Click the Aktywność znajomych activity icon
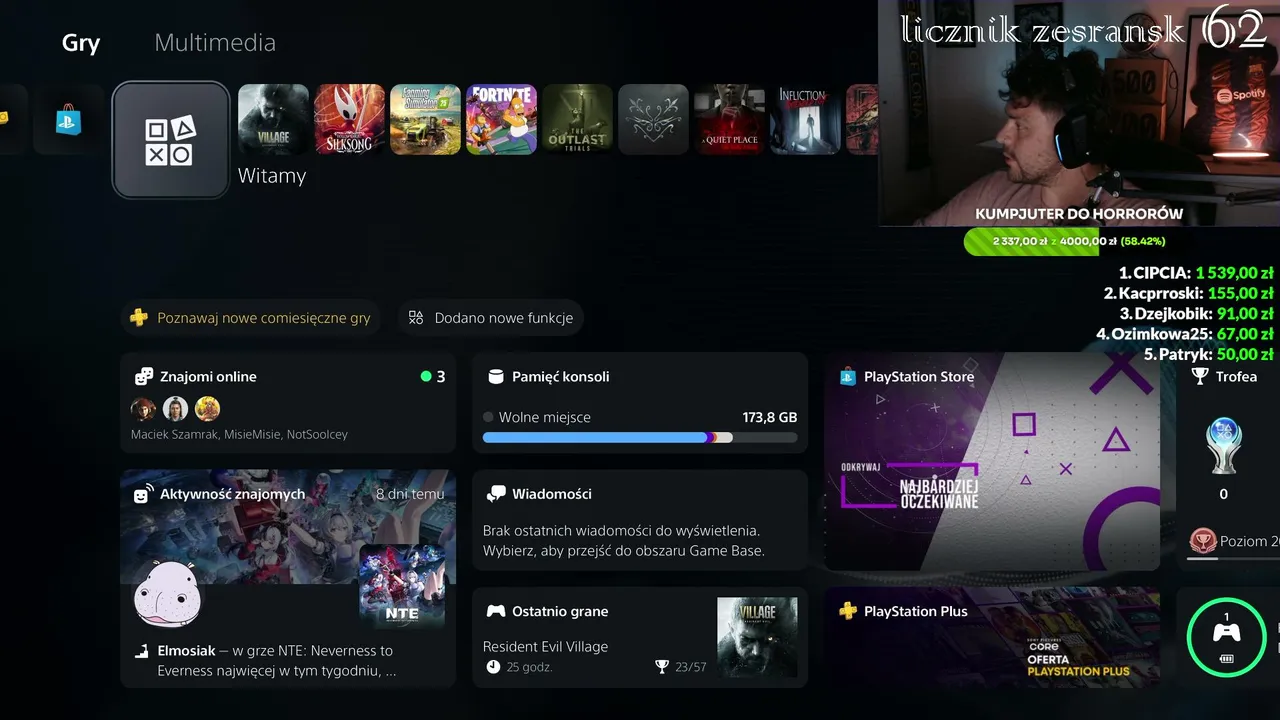The width and height of the screenshot is (1280, 720). pyautogui.click(x=143, y=494)
